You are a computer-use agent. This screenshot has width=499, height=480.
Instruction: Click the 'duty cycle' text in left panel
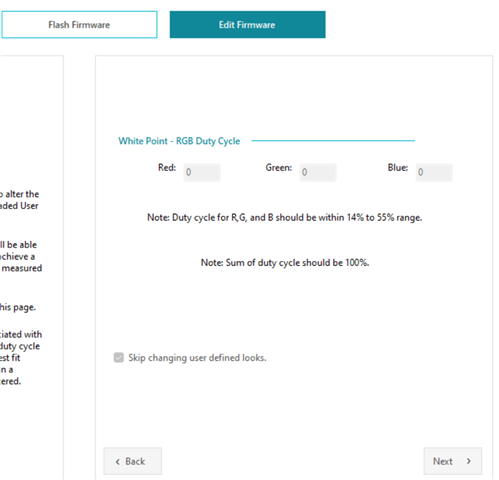(20, 346)
